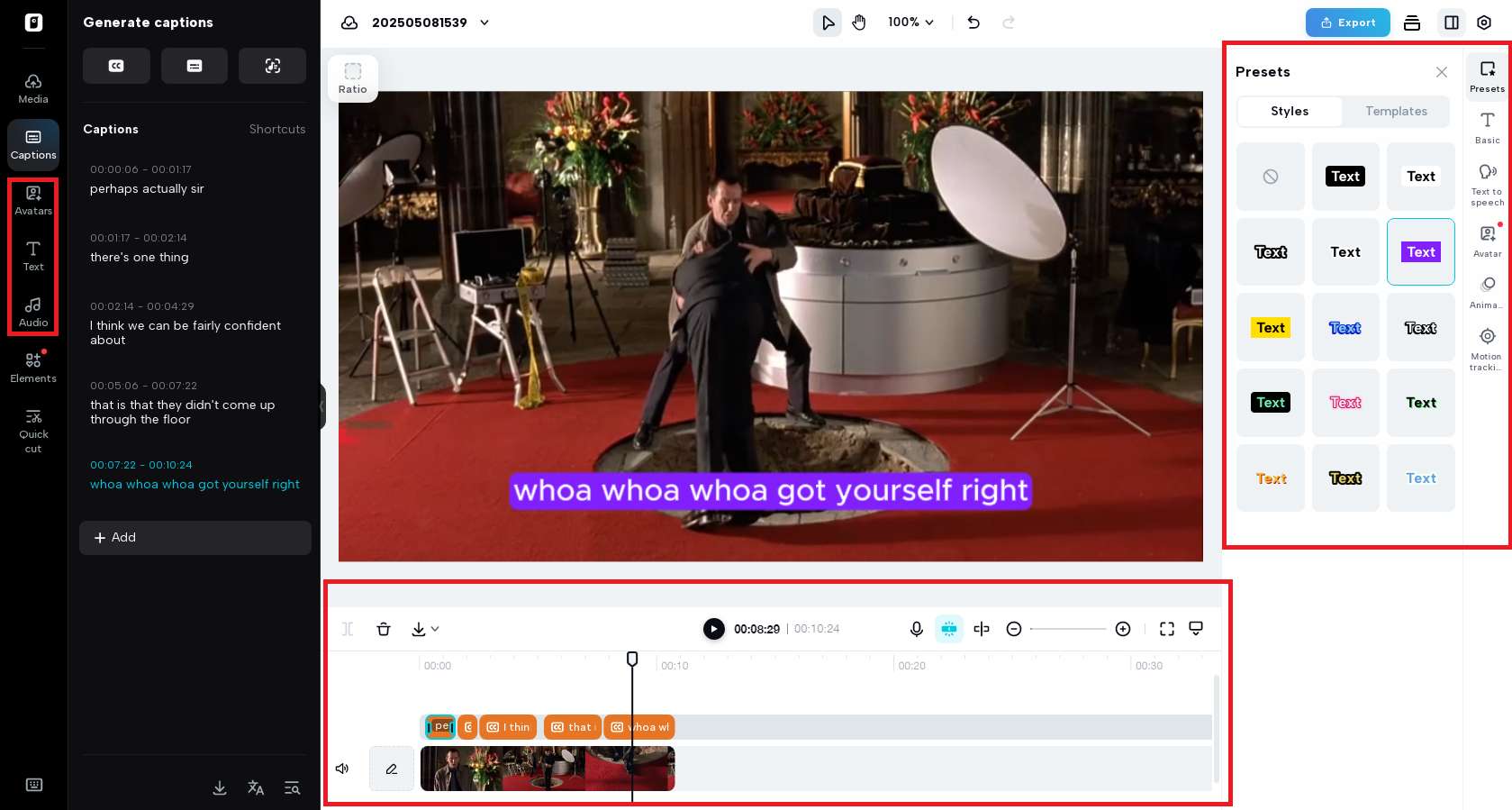Open the Animation tab in right rail

[x=1487, y=292]
